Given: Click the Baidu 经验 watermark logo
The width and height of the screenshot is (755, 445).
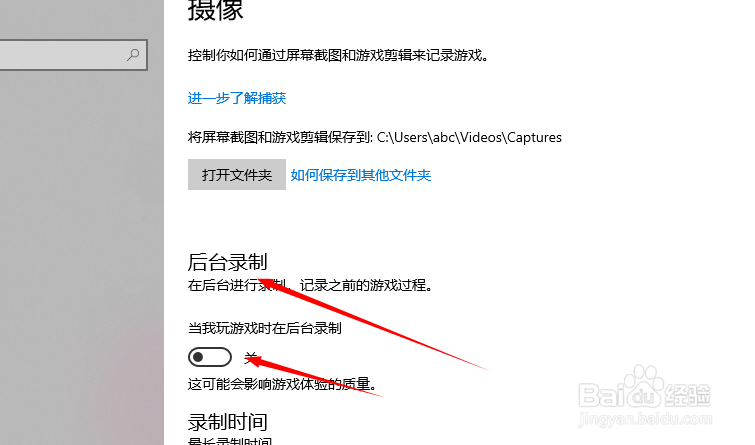Looking at the screenshot, I should pyautogui.click(x=644, y=390).
